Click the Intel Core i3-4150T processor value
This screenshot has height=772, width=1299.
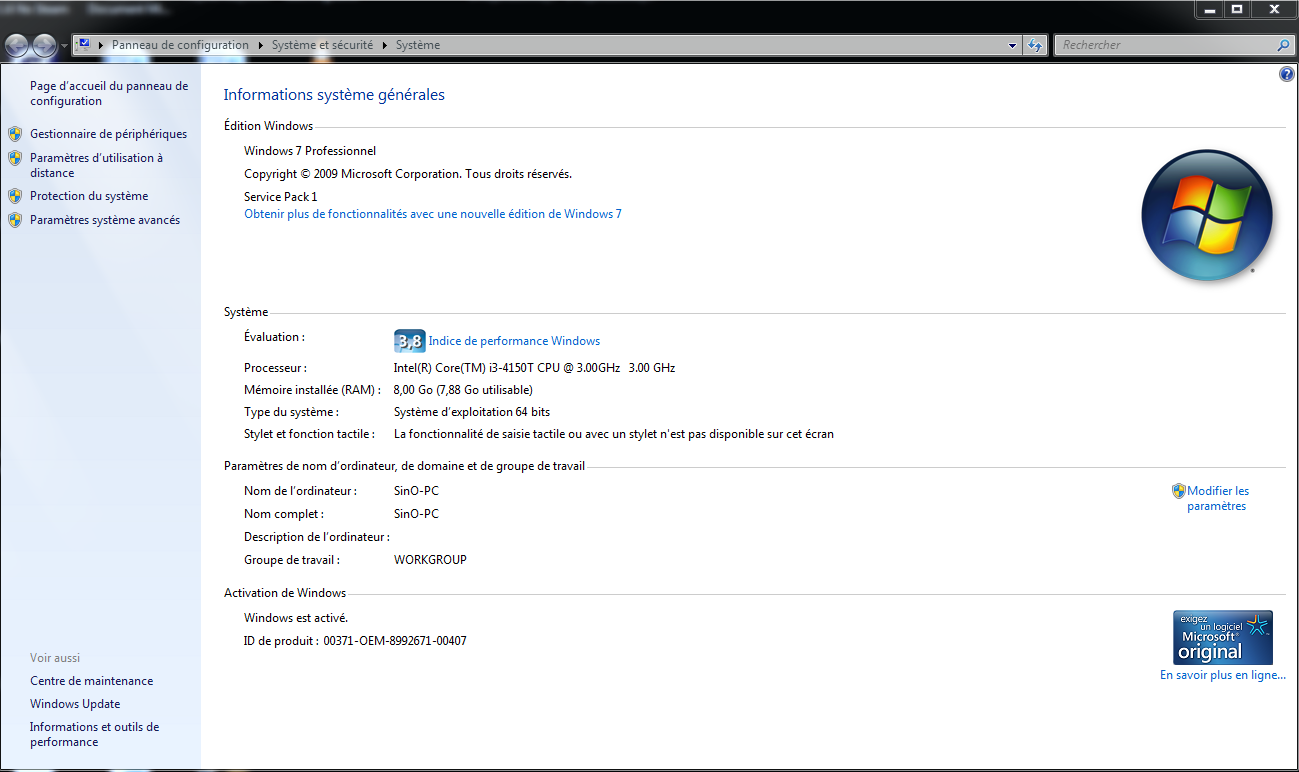click(x=535, y=368)
